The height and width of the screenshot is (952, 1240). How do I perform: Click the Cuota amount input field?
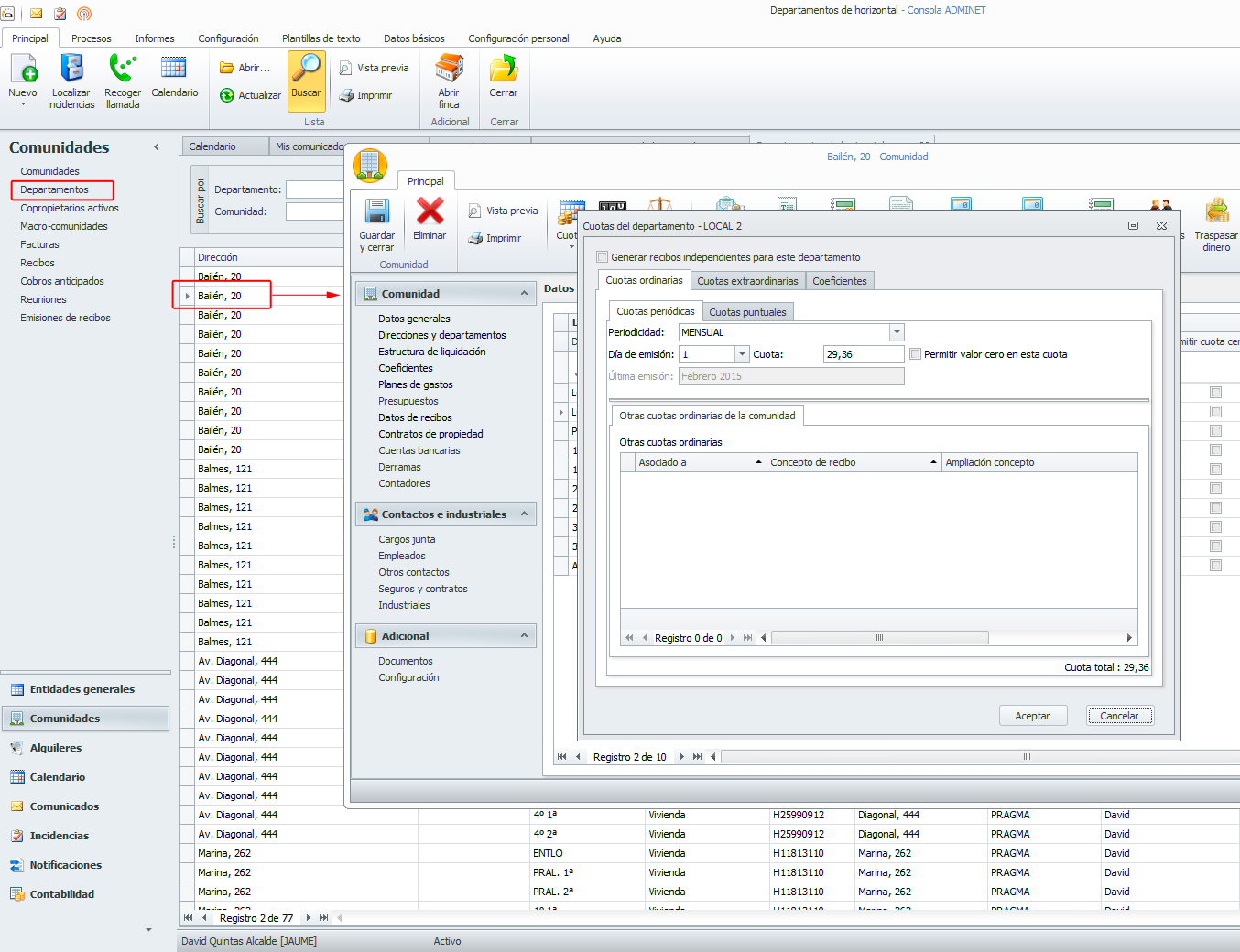pos(863,354)
